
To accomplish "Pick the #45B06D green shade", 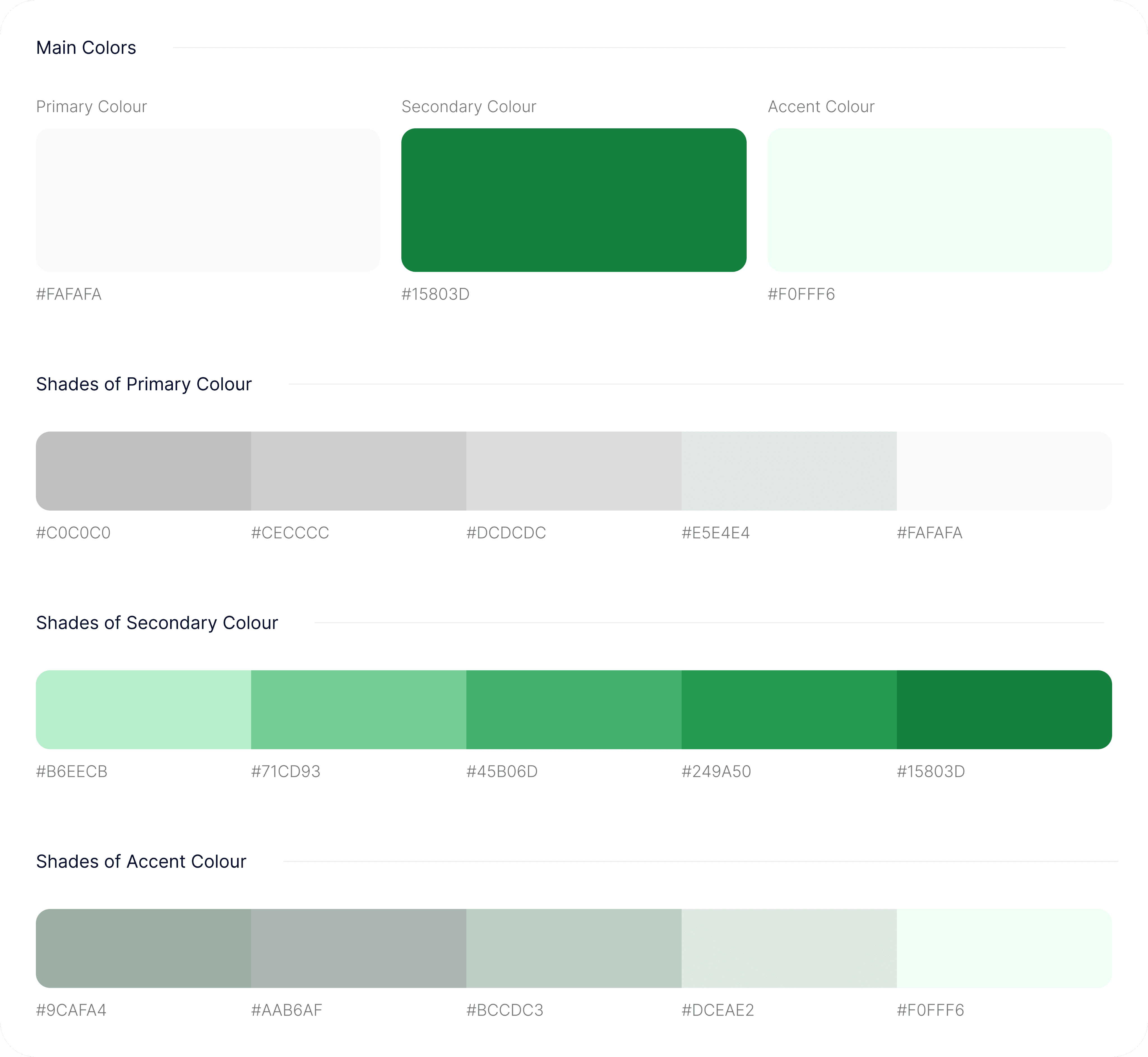I will click(x=573, y=709).
